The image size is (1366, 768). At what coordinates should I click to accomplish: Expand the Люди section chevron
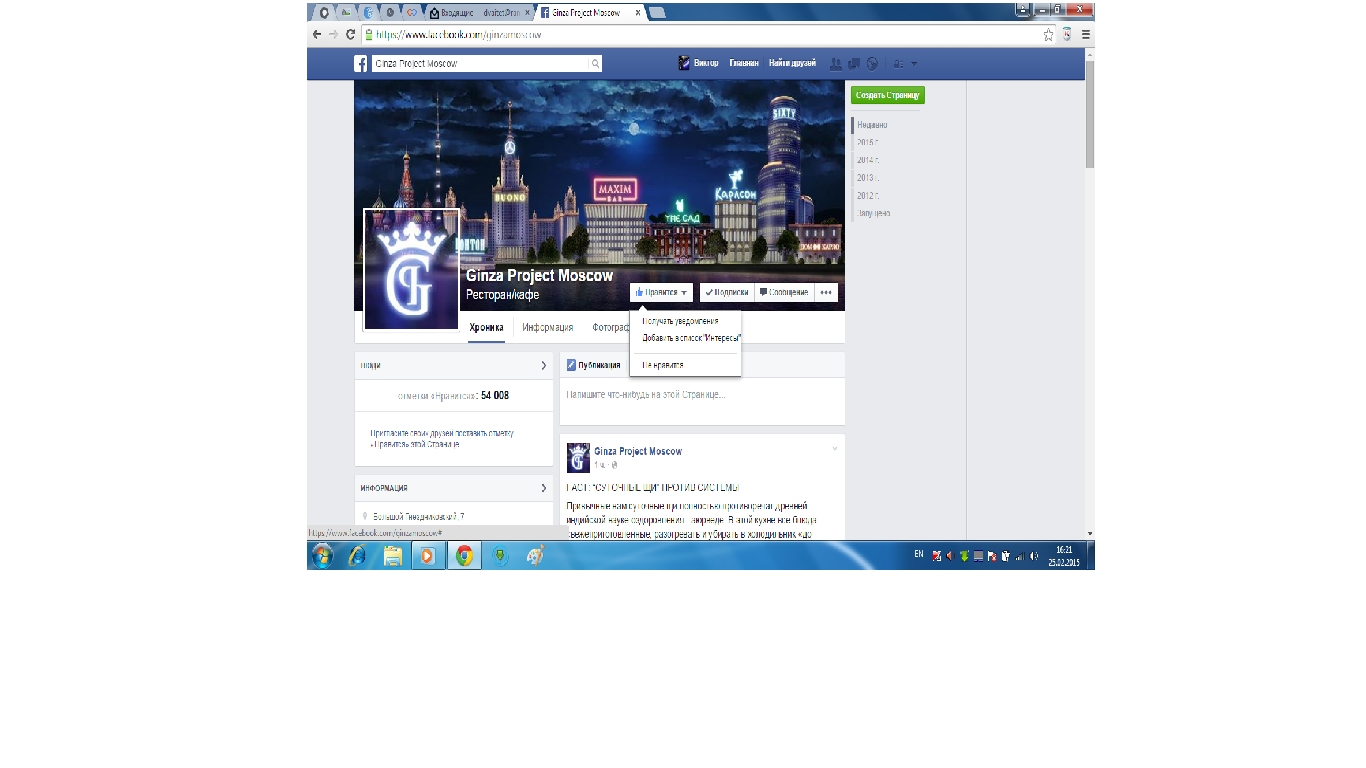[544, 366]
